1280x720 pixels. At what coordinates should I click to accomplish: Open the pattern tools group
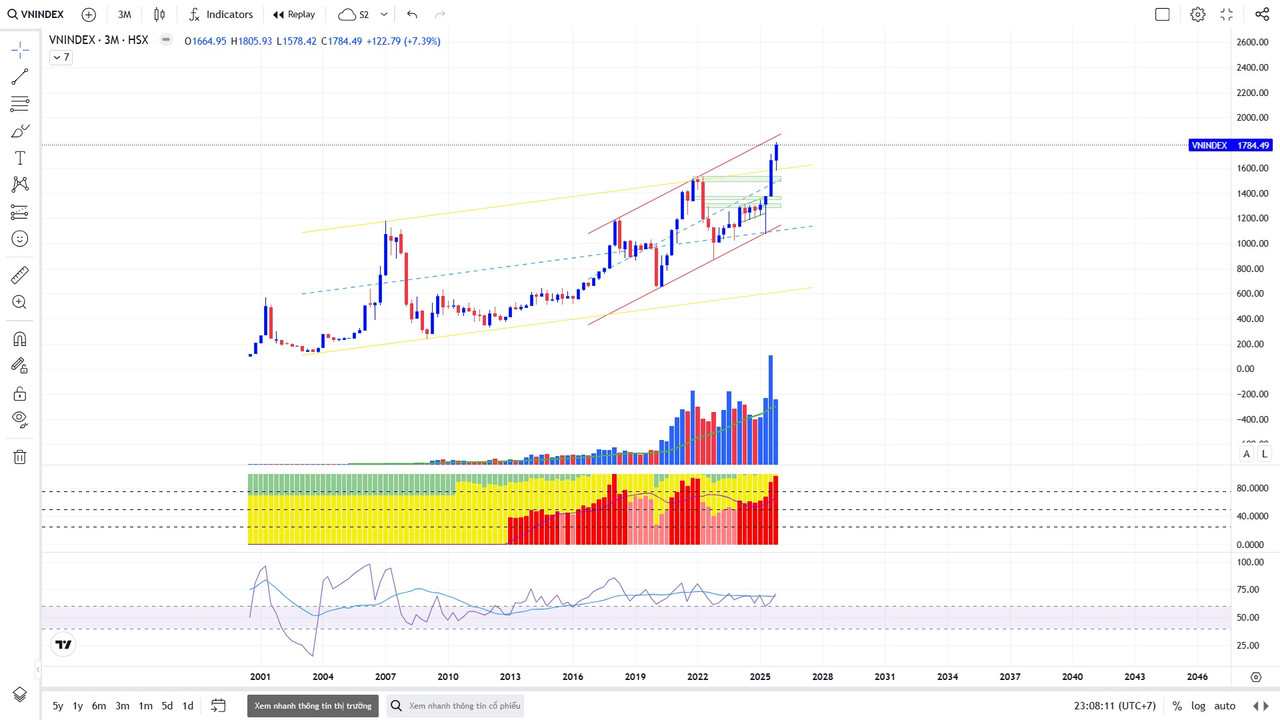[20, 185]
